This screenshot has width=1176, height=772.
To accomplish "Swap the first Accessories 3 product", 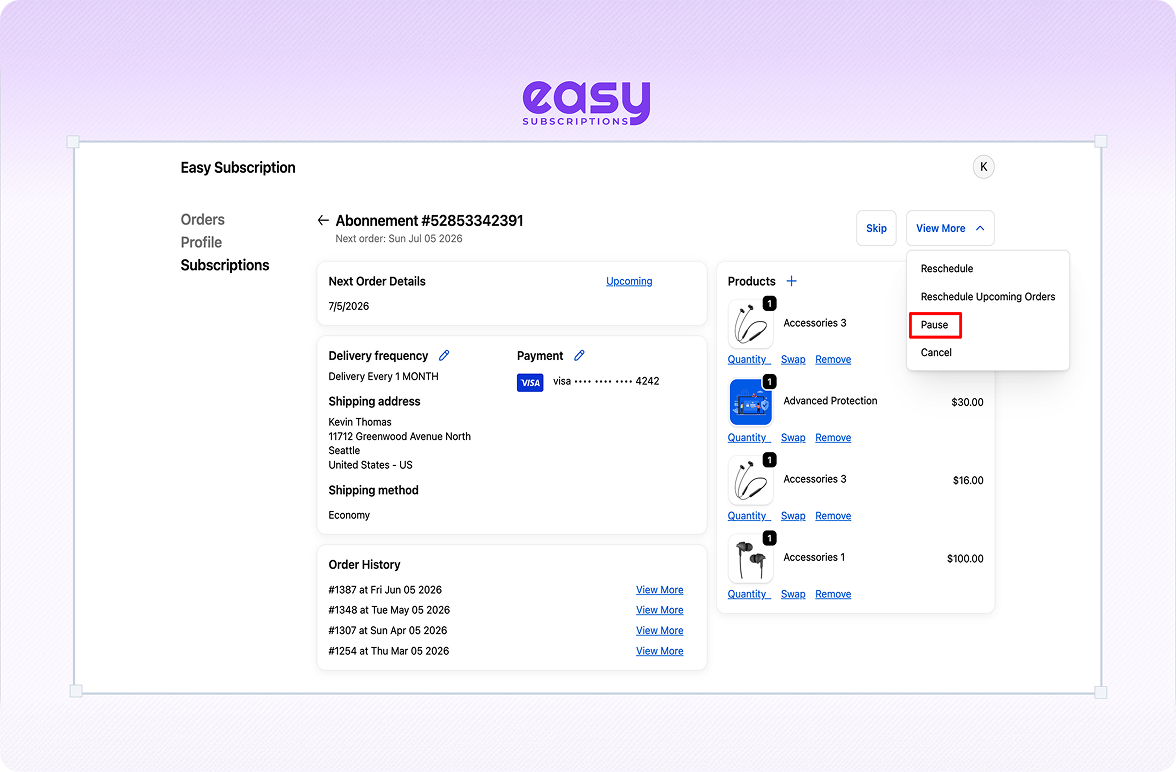I will click(x=793, y=359).
